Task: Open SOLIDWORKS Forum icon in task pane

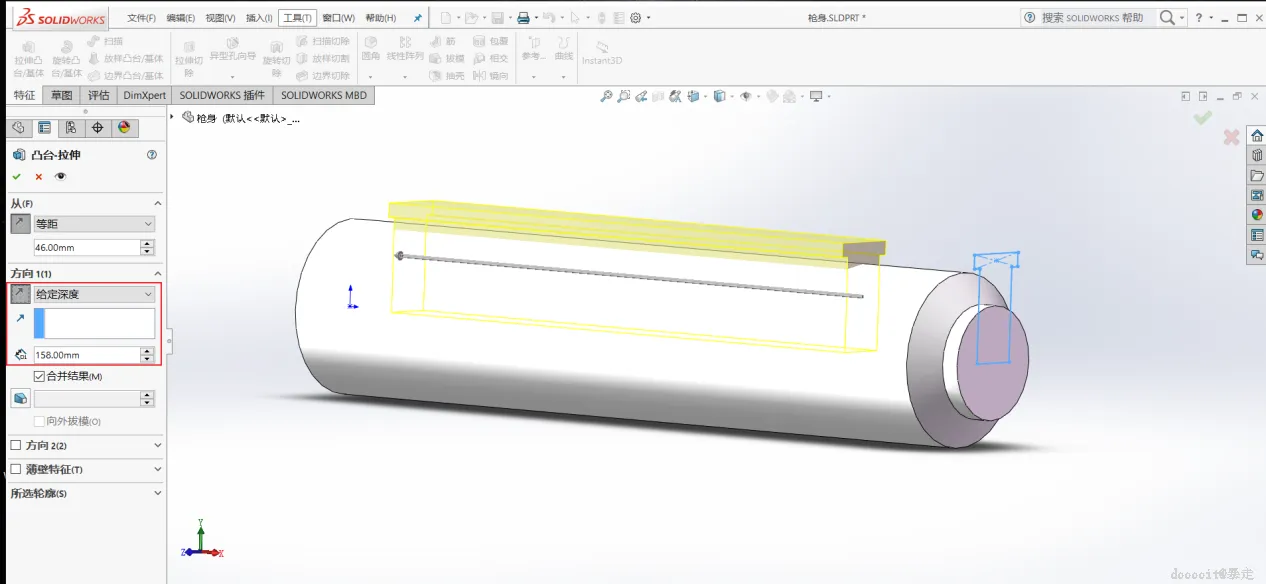Action: click(1257, 255)
